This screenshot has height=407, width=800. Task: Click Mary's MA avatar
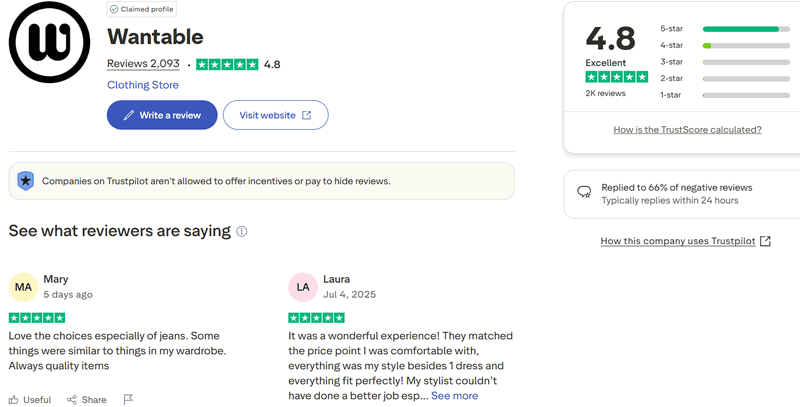[x=23, y=287]
